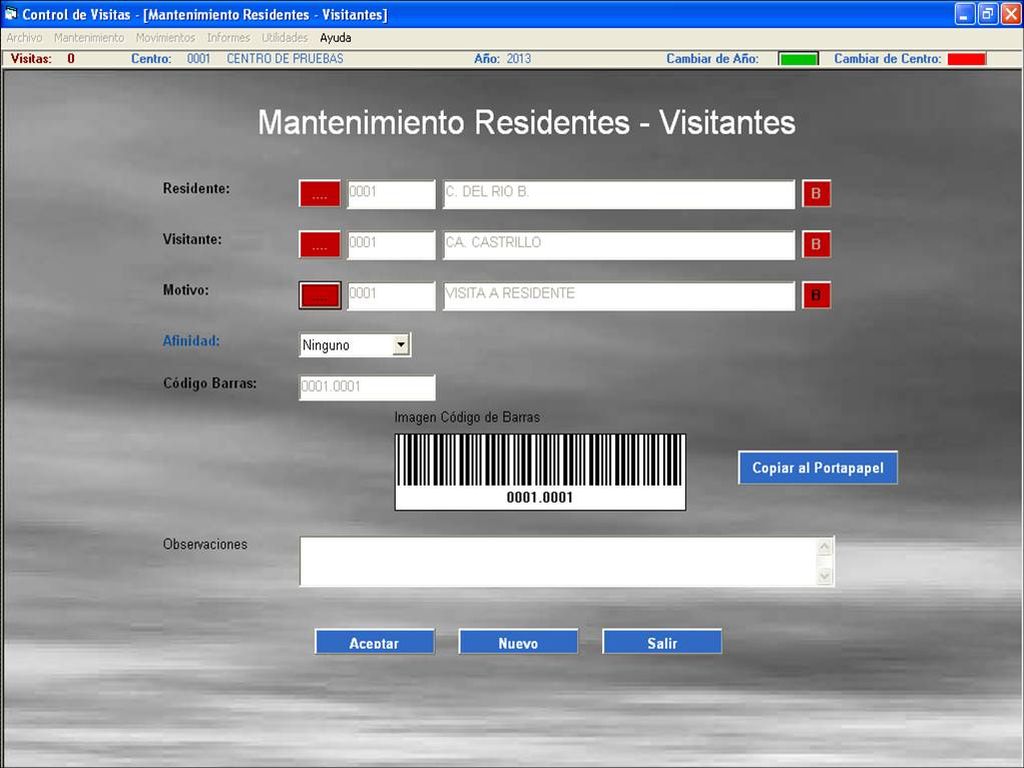Screen dimensions: 1024x768
Task: Open the Ayuda menu
Action: [335, 38]
